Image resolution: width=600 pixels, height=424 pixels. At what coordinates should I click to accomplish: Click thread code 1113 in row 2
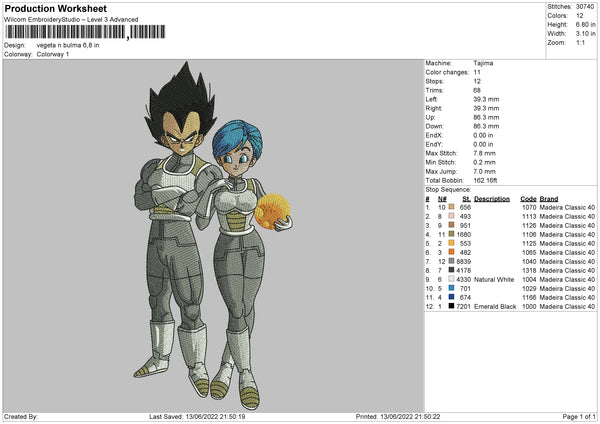pos(529,217)
